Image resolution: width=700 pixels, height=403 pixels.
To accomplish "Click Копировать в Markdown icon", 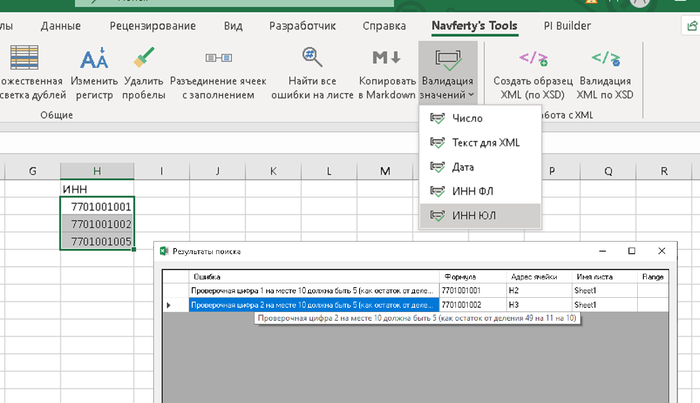I will pos(386,60).
